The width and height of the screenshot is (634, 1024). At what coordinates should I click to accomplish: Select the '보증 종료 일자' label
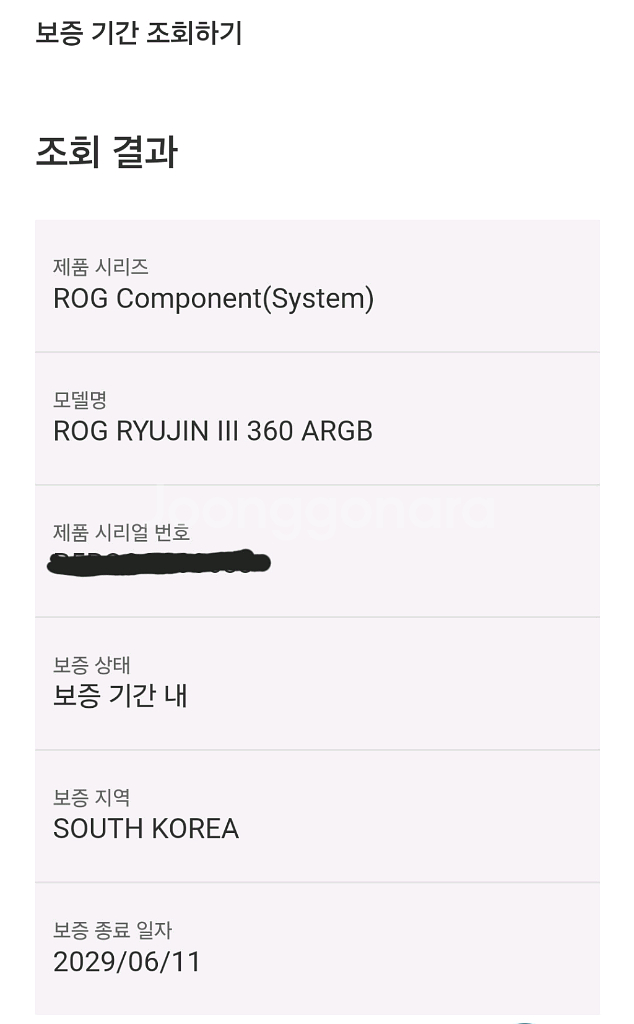[113, 931]
